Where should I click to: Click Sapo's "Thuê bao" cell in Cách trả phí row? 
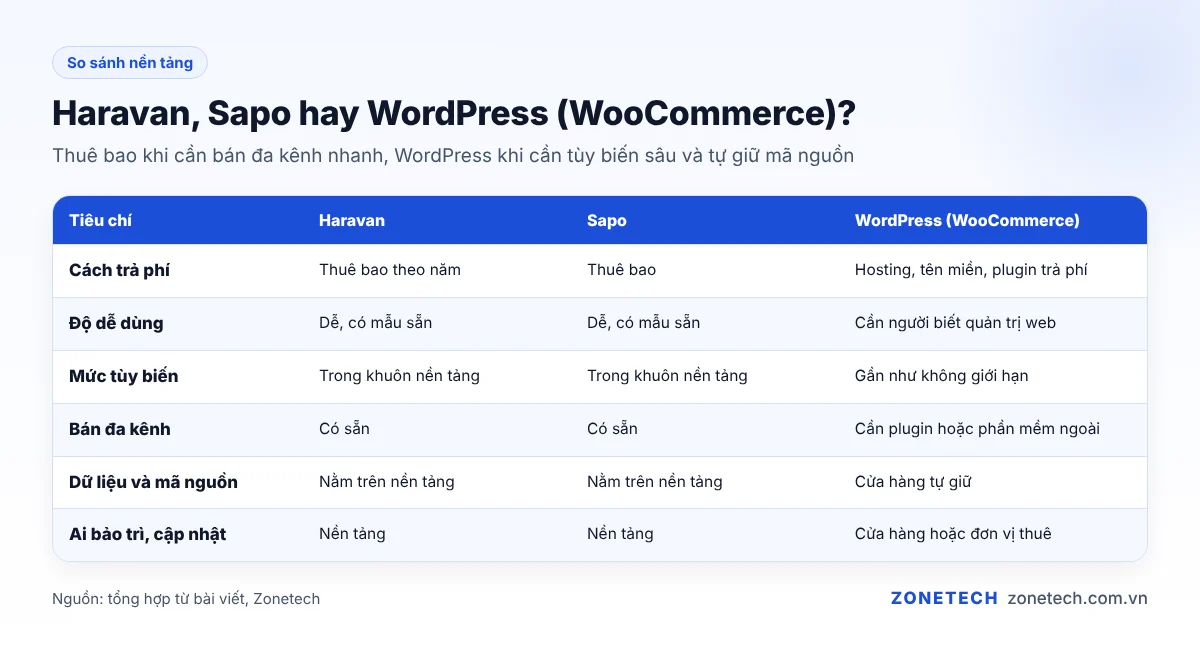pos(621,270)
